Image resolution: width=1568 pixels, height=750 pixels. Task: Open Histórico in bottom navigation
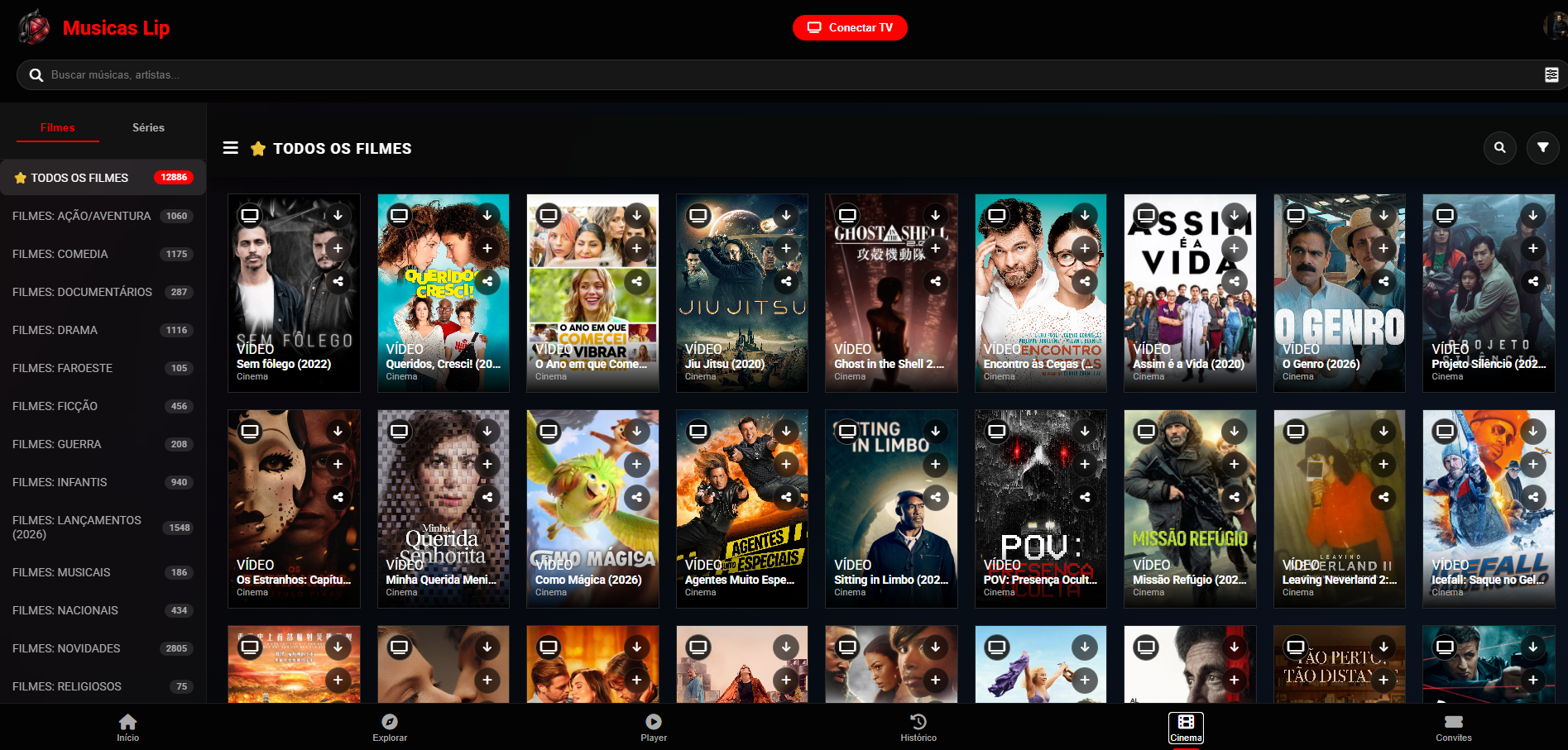(x=918, y=728)
